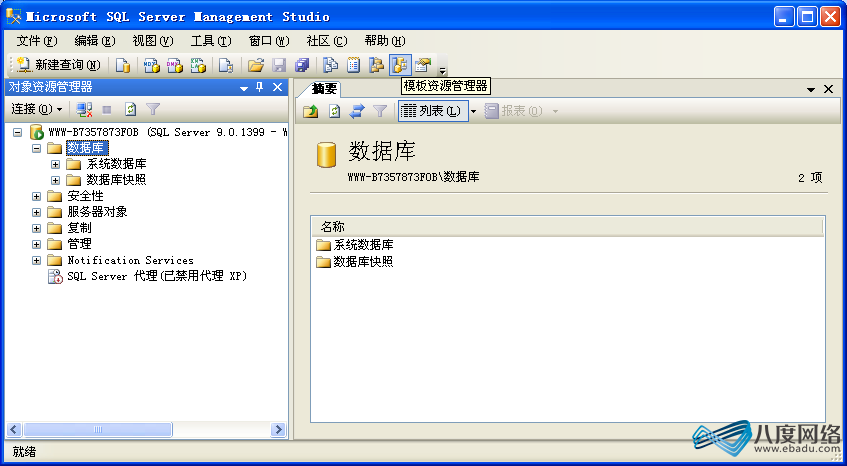Image resolution: width=847 pixels, height=466 pixels.
Task: Start a new Analysis Services MDX query
Action: point(152,65)
